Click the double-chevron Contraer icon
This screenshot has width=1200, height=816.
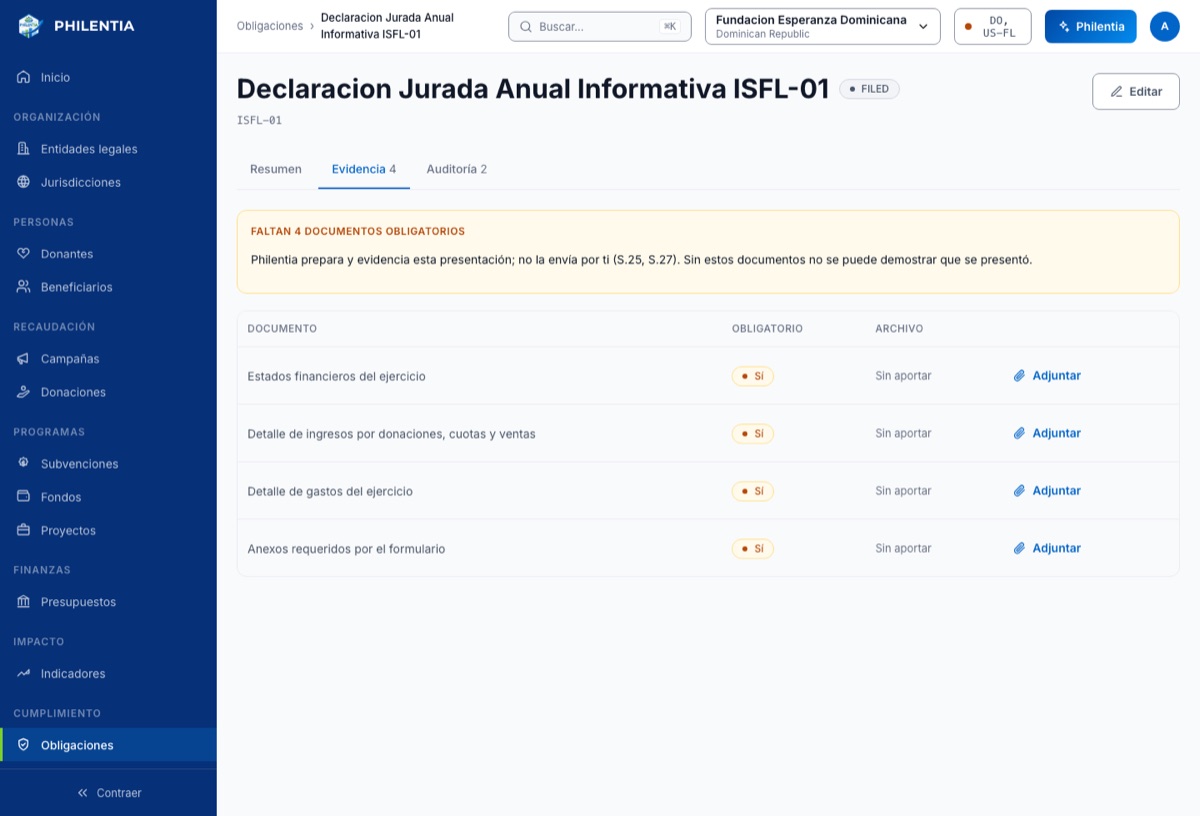pos(83,793)
